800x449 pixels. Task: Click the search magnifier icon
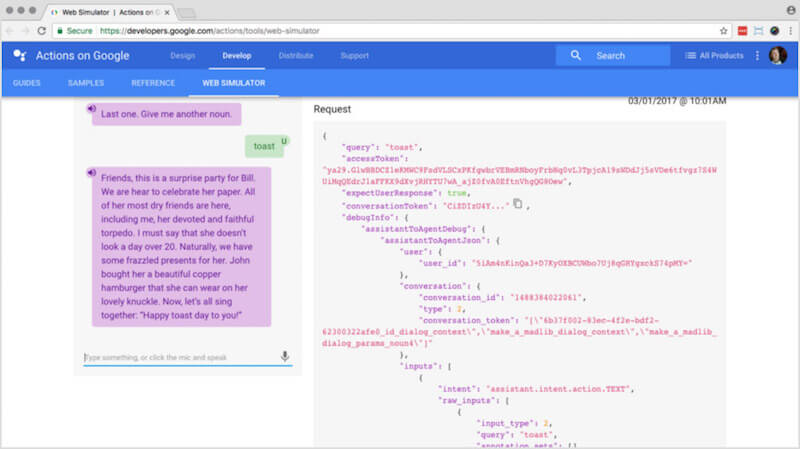[x=576, y=55]
